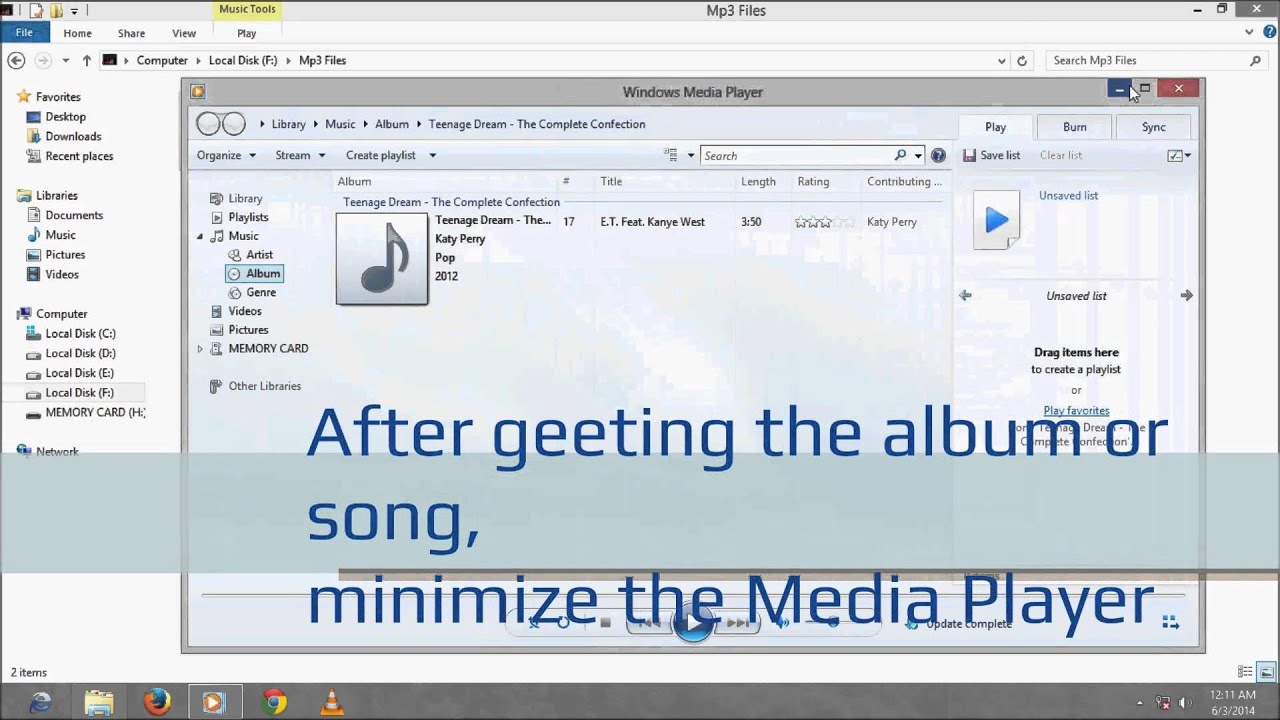Open the View options icon
The image size is (1280, 720).
671,155
